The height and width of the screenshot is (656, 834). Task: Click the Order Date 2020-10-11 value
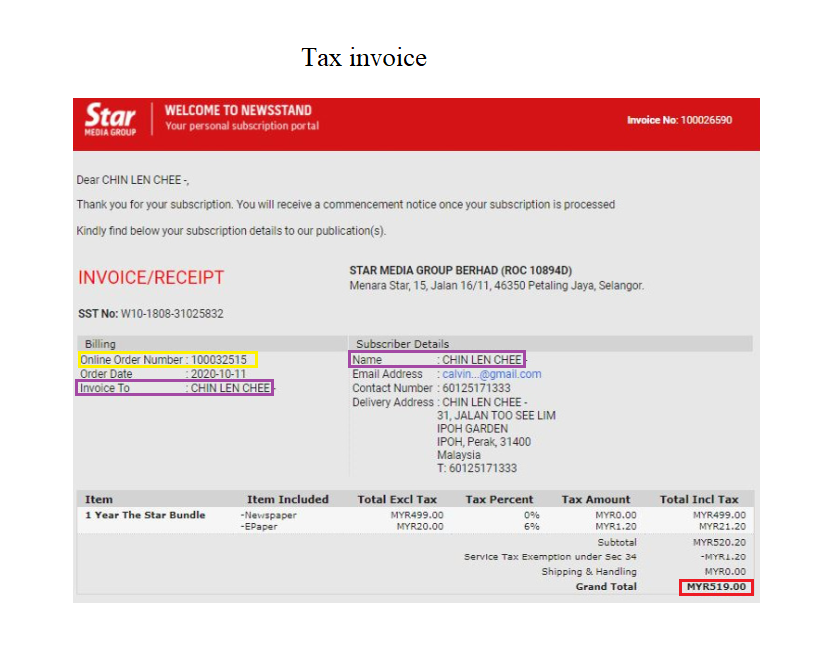pos(218,374)
